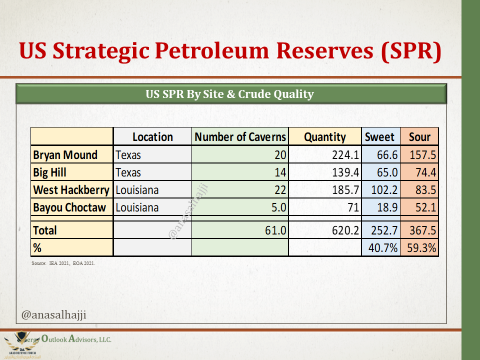Click the source citation below the table
480x360 pixels.
[x=63, y=263]
